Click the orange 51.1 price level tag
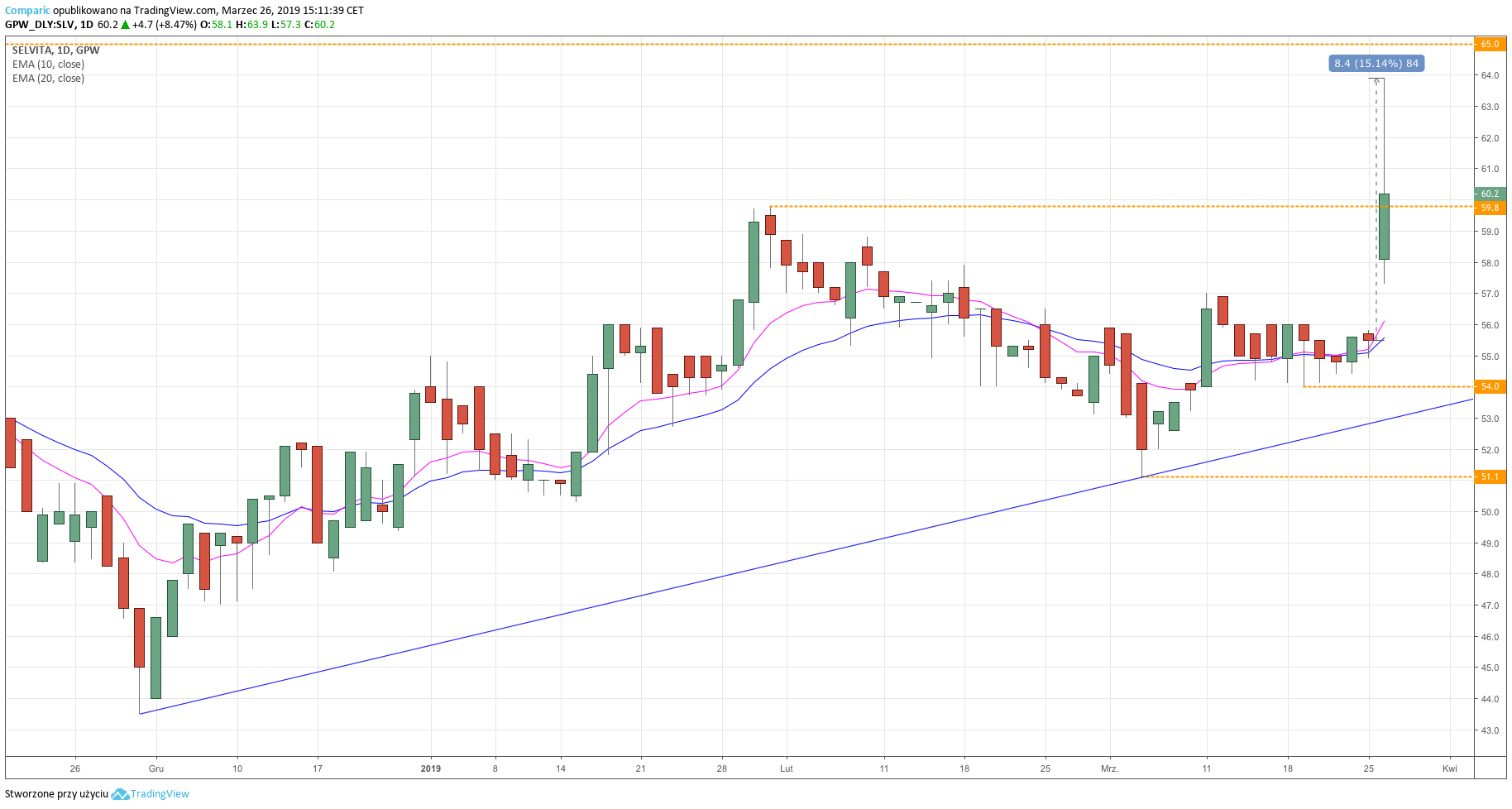 [x=1490, y=476]
